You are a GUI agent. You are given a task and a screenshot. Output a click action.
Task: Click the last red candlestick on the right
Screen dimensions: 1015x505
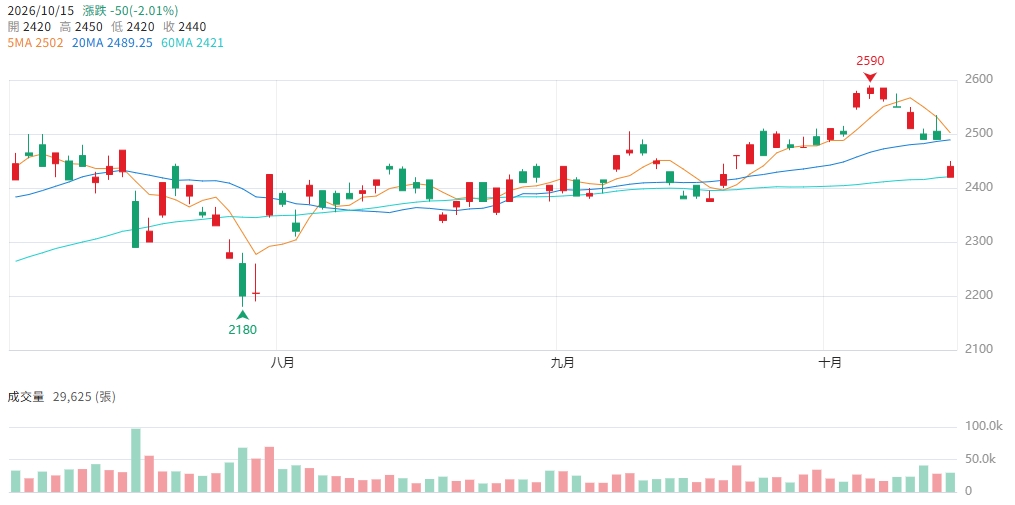click(950, 171)
